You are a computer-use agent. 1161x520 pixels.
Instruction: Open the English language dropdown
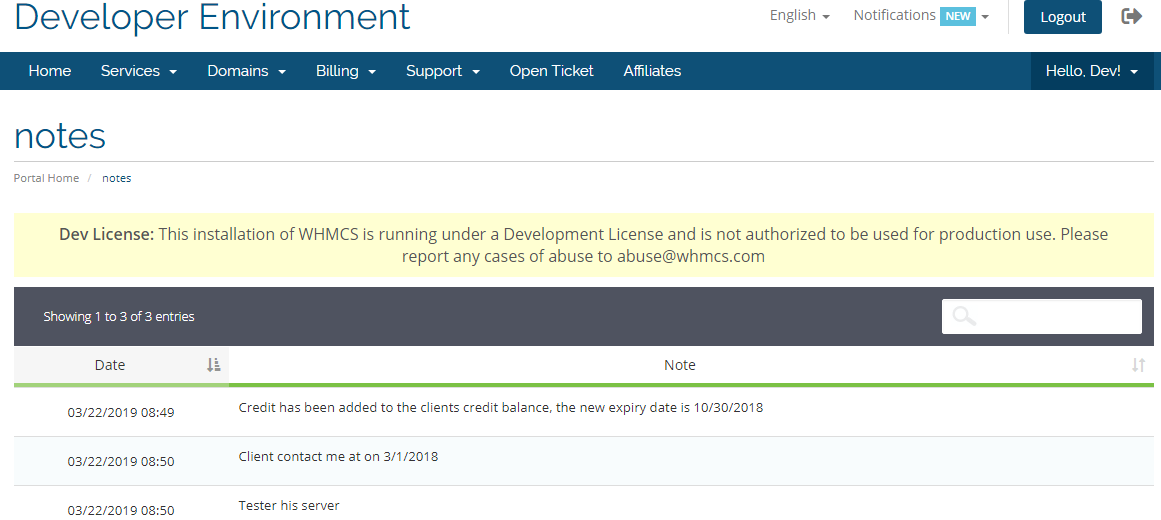pos(800,16)
